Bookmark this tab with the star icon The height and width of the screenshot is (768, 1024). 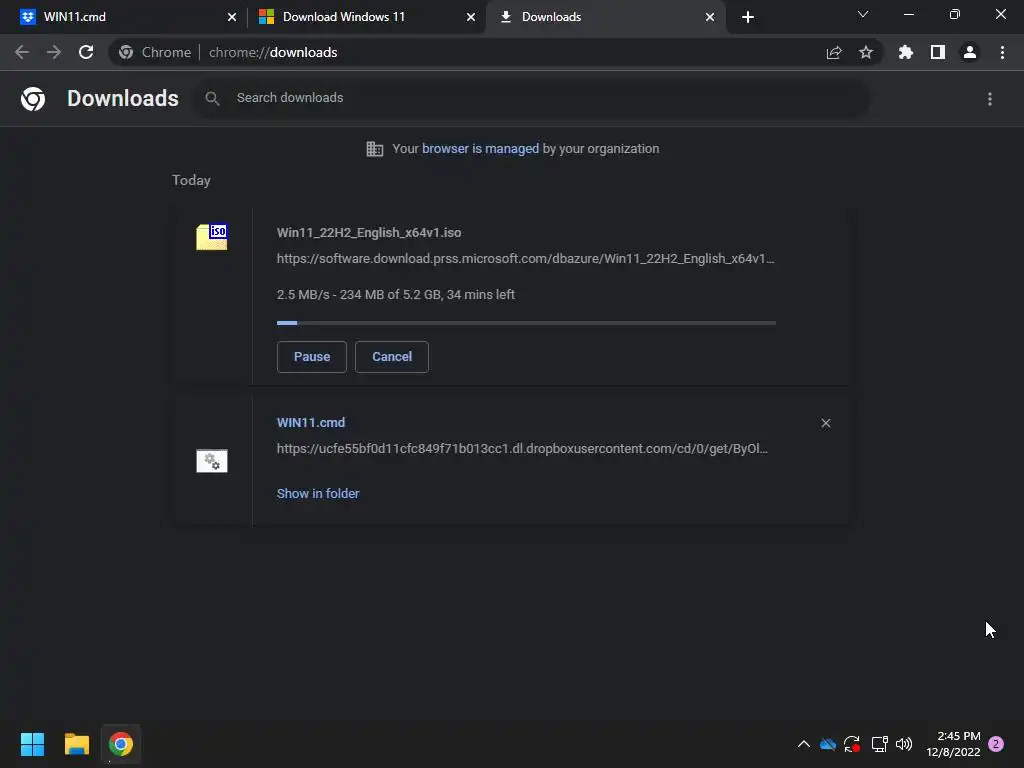[866, 52]
